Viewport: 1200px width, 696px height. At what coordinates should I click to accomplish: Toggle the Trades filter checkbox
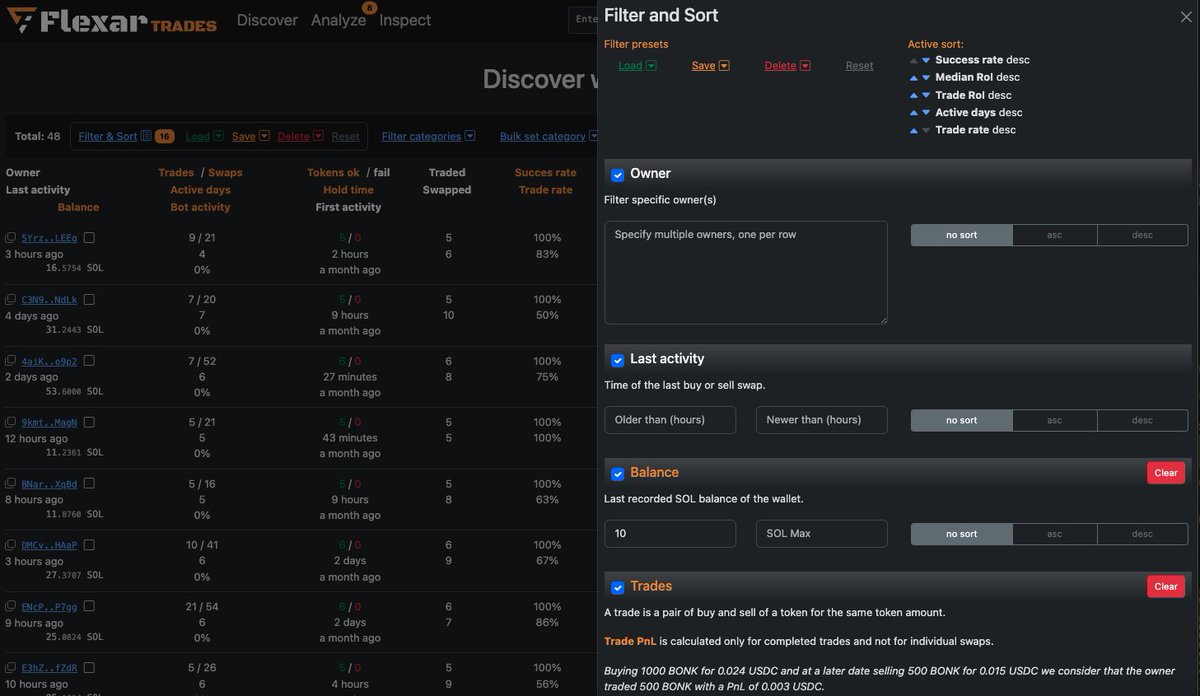point(618,588)
